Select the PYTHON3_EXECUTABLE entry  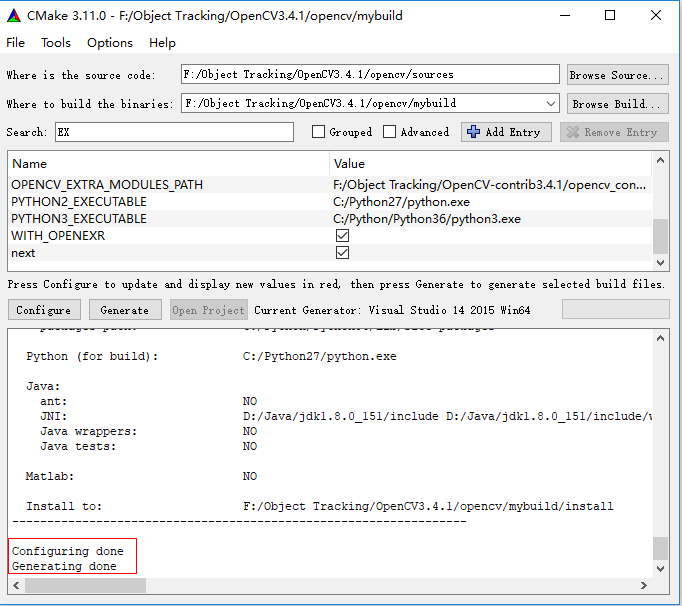[79, 219]
